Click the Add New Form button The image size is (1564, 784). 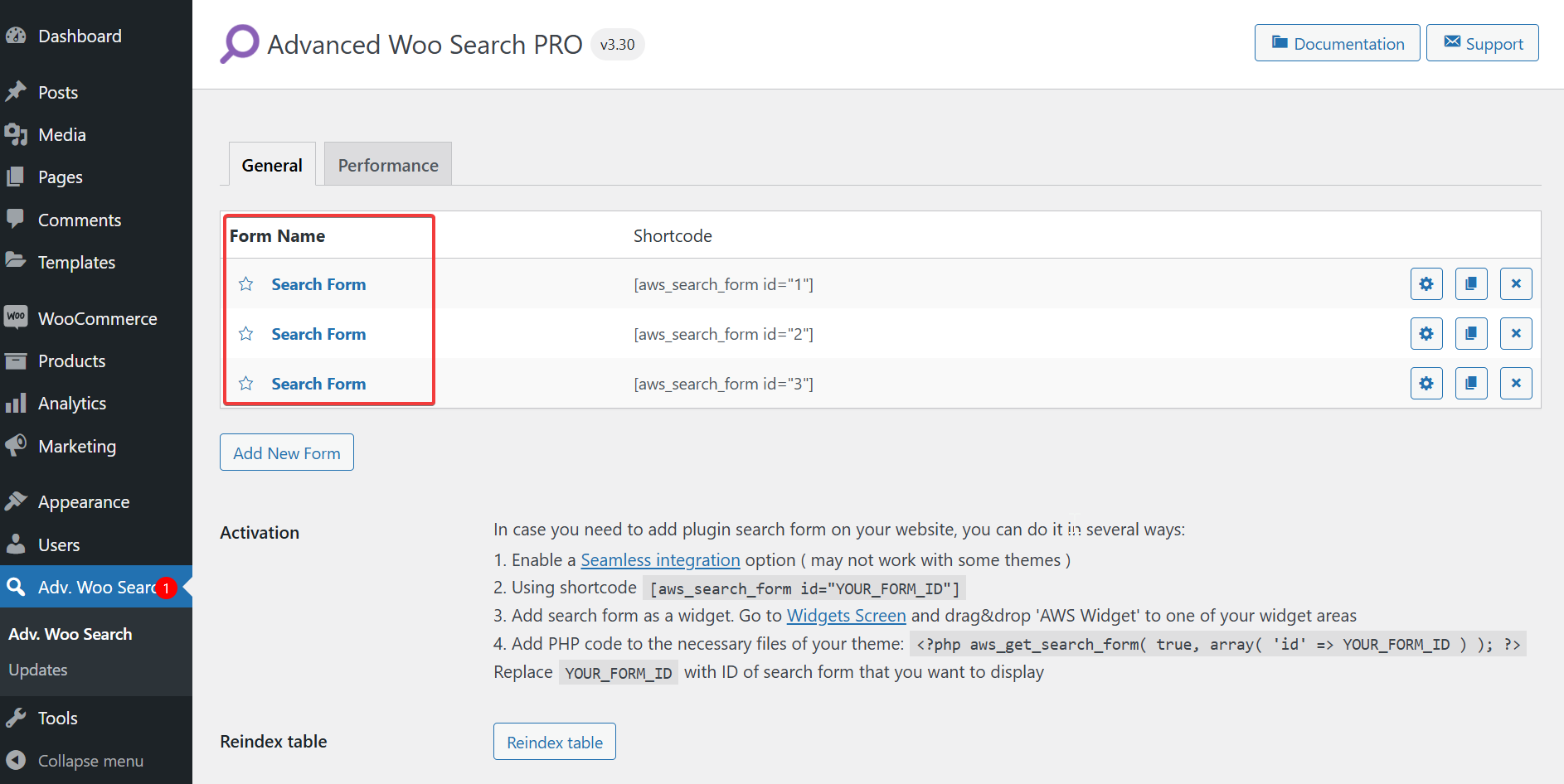tap(287, 452)
